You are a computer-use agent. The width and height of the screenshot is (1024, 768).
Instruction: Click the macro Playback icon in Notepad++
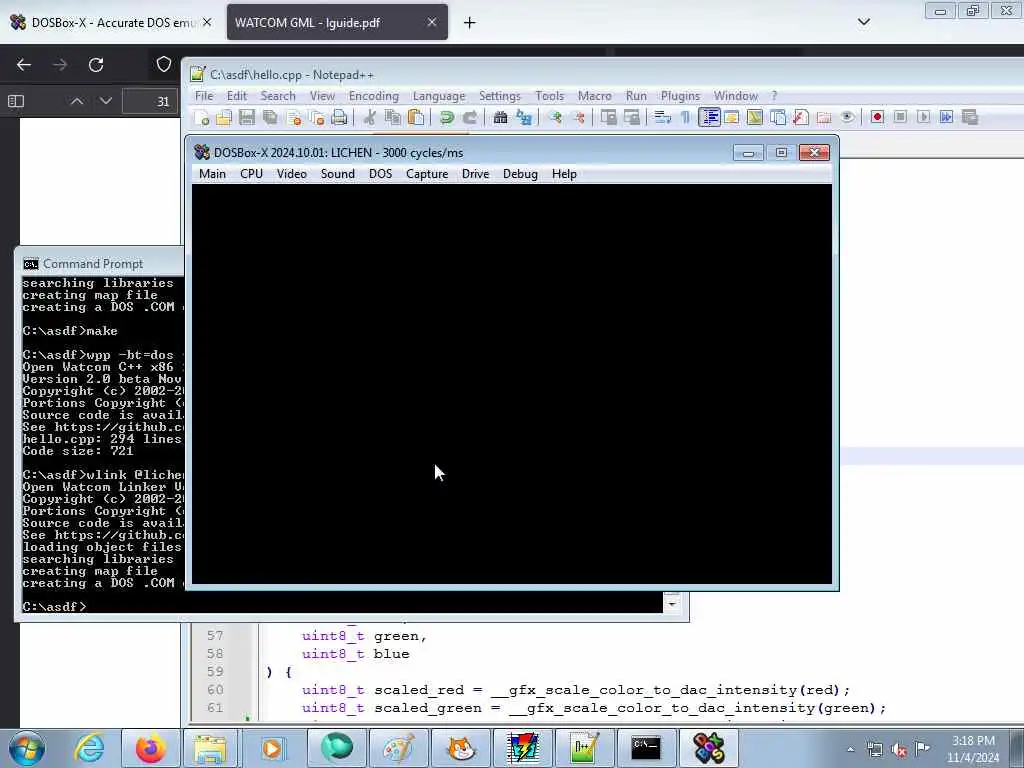click(x=923, y=118)
